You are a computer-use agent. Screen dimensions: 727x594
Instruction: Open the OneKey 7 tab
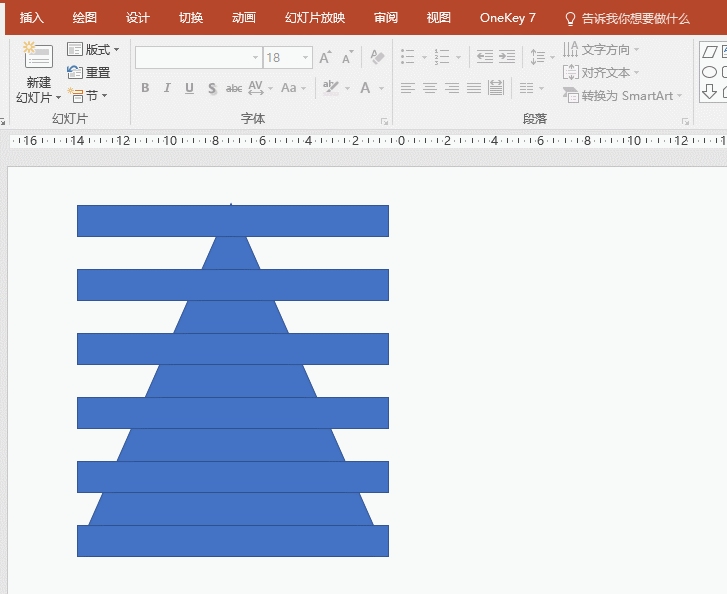pyautogui.click(x=507, y=18)
